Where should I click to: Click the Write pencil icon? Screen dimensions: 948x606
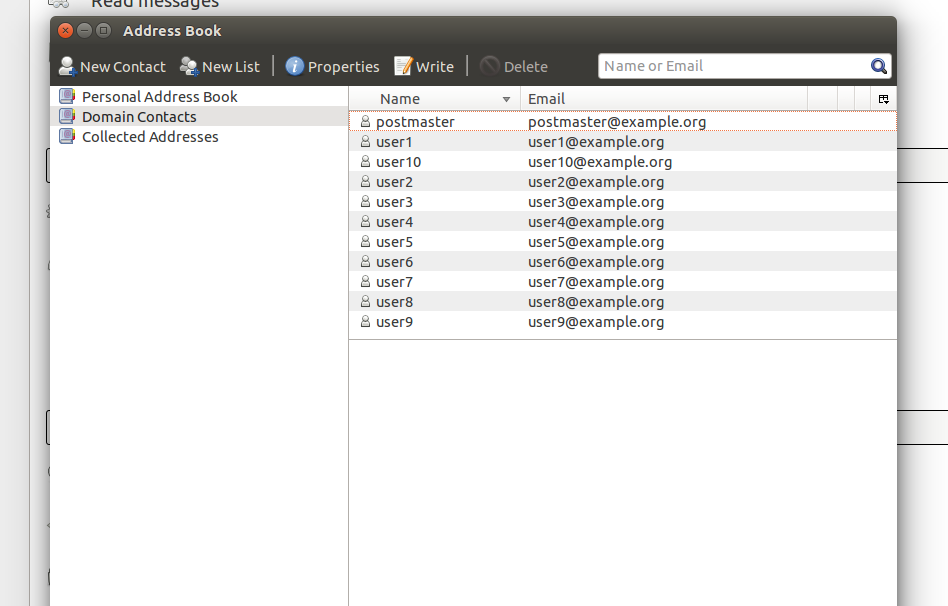(x=403, y=67)
